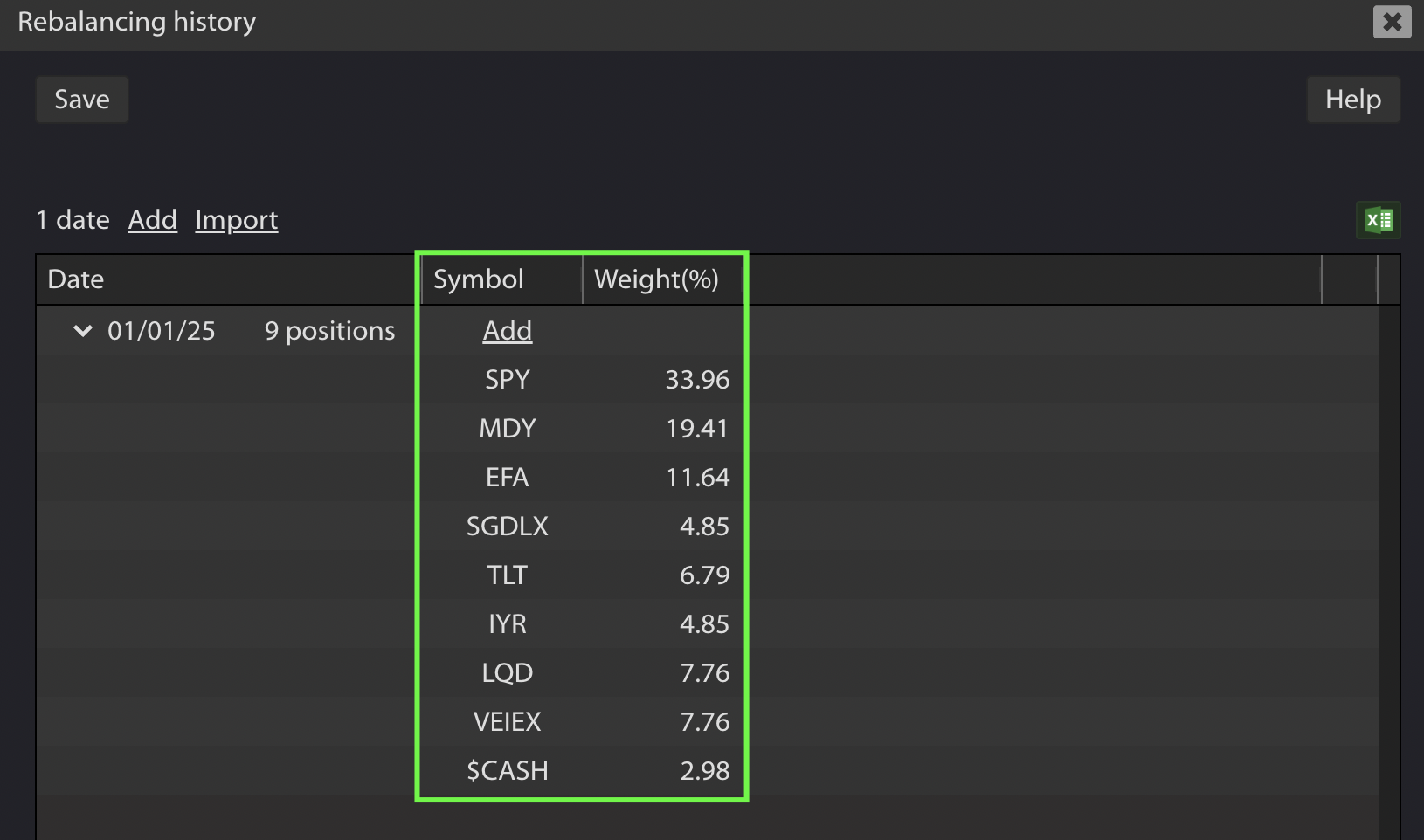This screenshot has height=840, width=1424.
Task: Export table to Excel icon
Action: click(1379, 220)
